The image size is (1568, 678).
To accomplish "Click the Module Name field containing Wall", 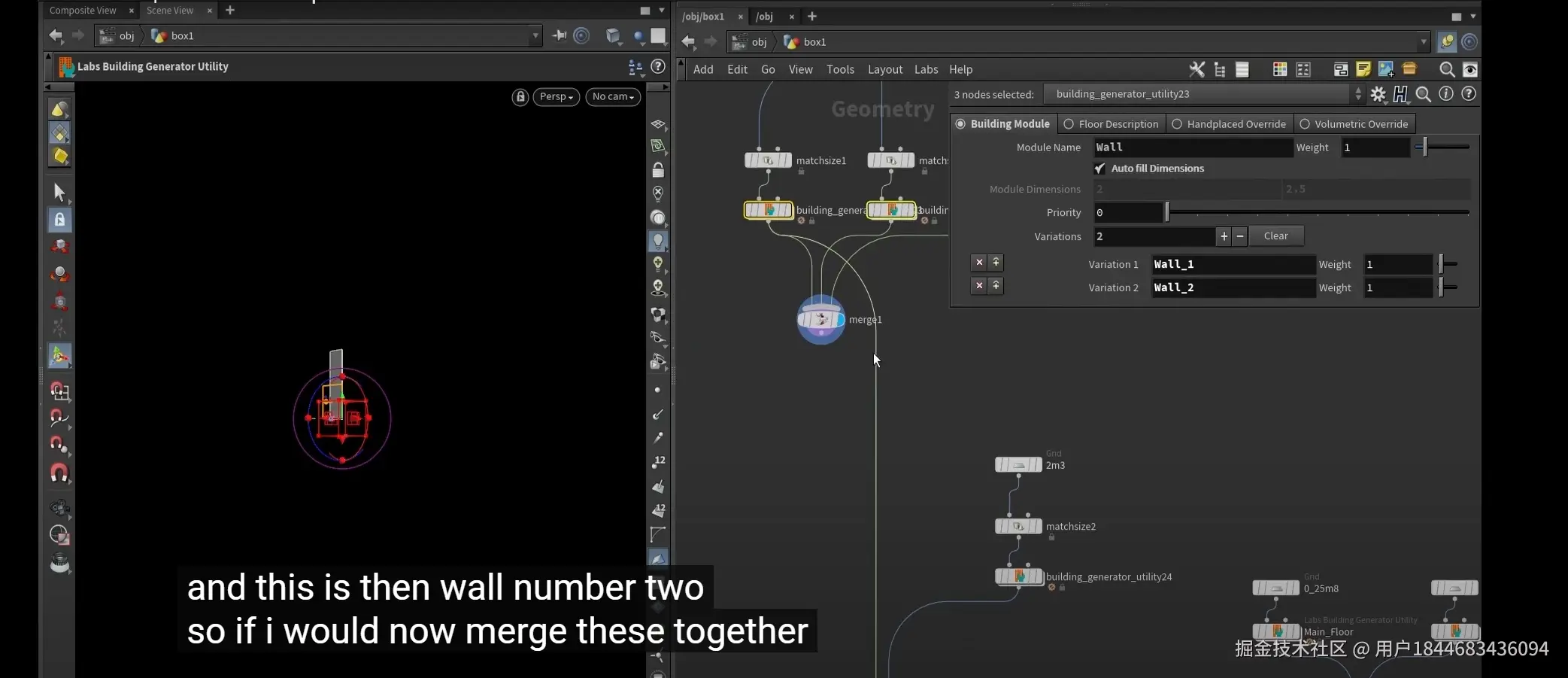I will coord(1193,147).
